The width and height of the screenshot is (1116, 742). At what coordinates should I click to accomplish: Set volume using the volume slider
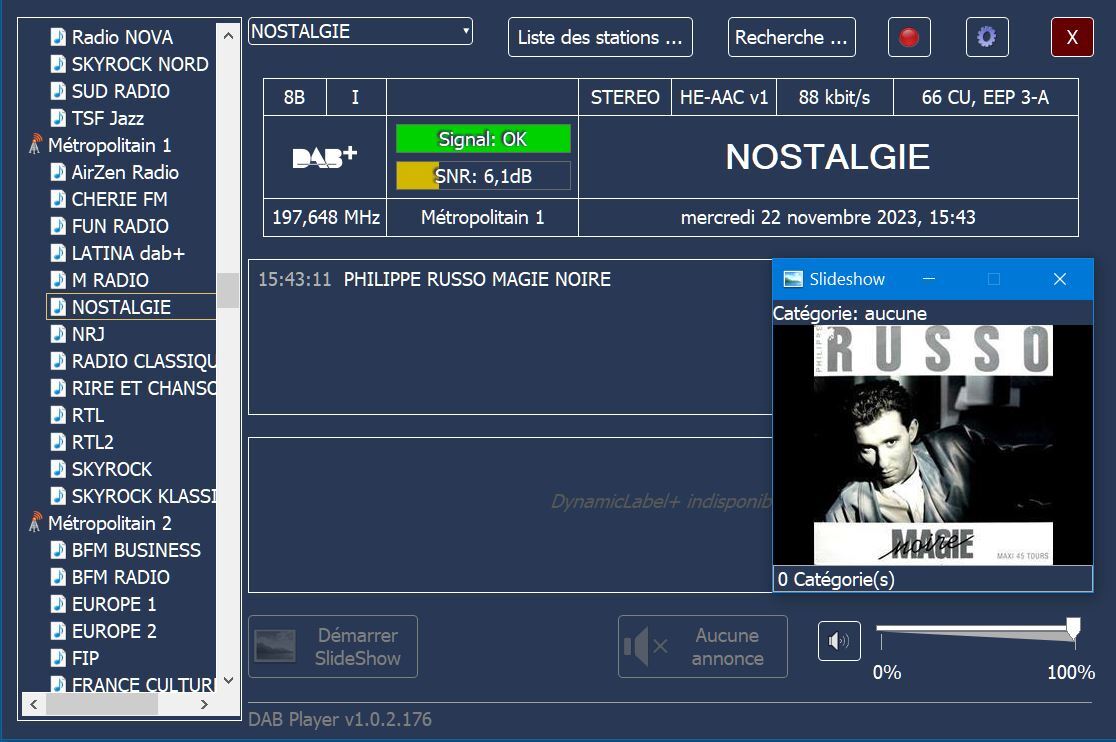pos(977,633)
